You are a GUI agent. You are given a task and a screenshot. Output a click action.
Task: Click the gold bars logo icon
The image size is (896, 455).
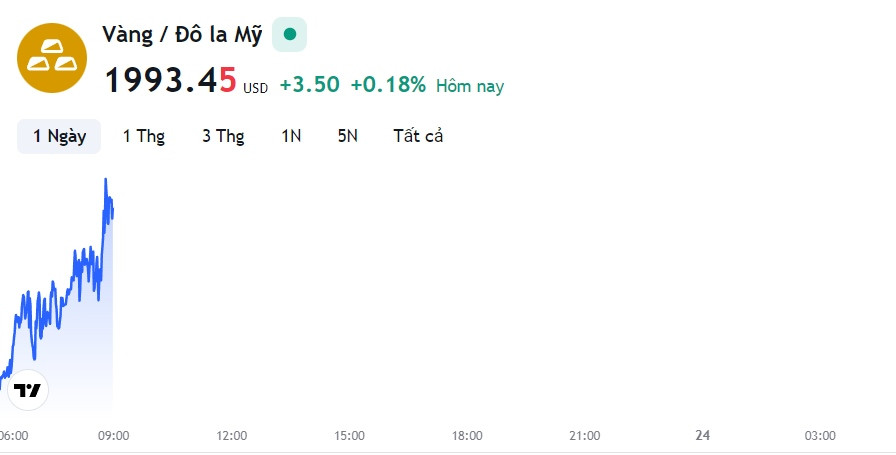(x=52, y=58)
